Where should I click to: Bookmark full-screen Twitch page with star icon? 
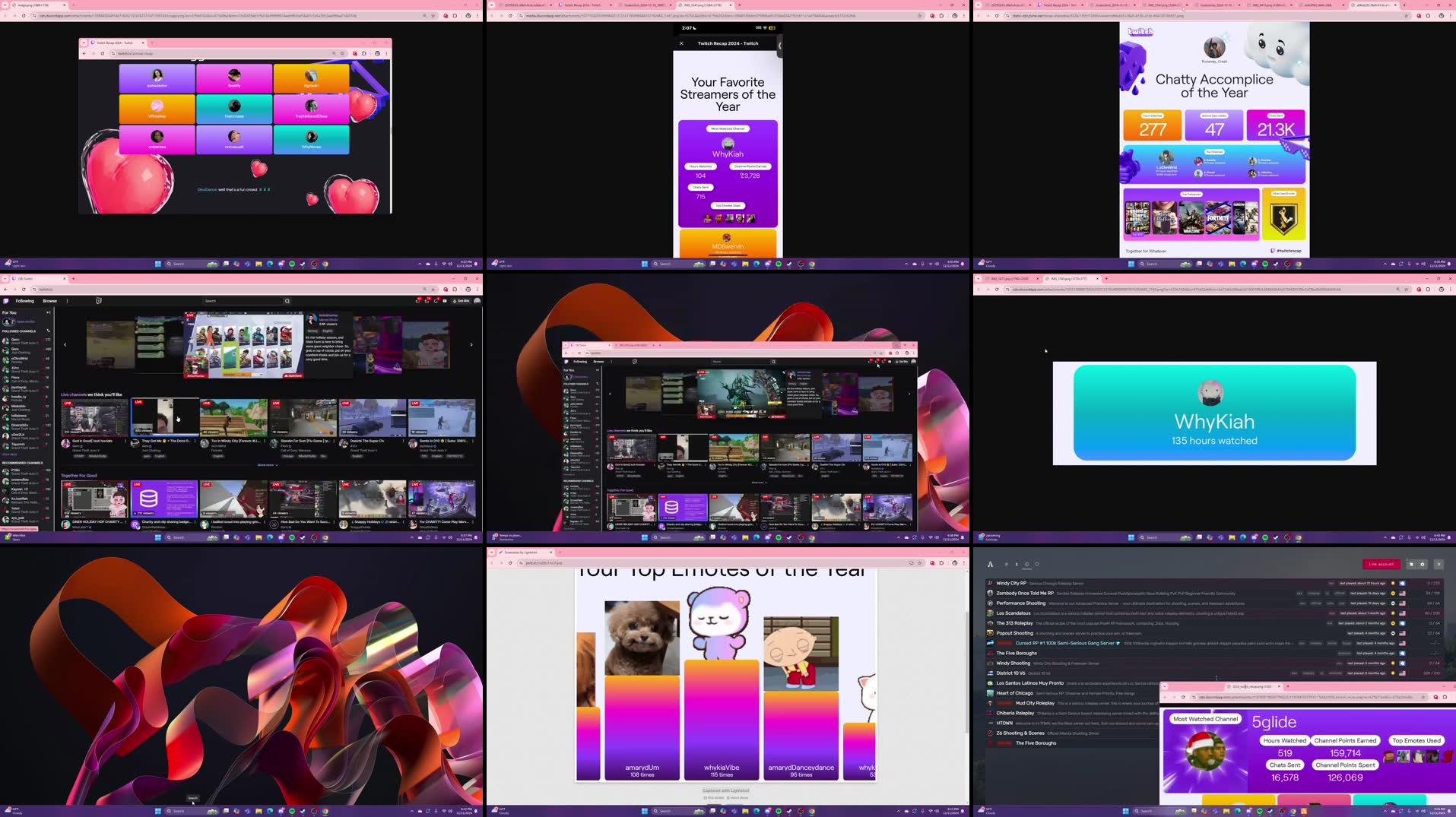[x=433, y=289]
